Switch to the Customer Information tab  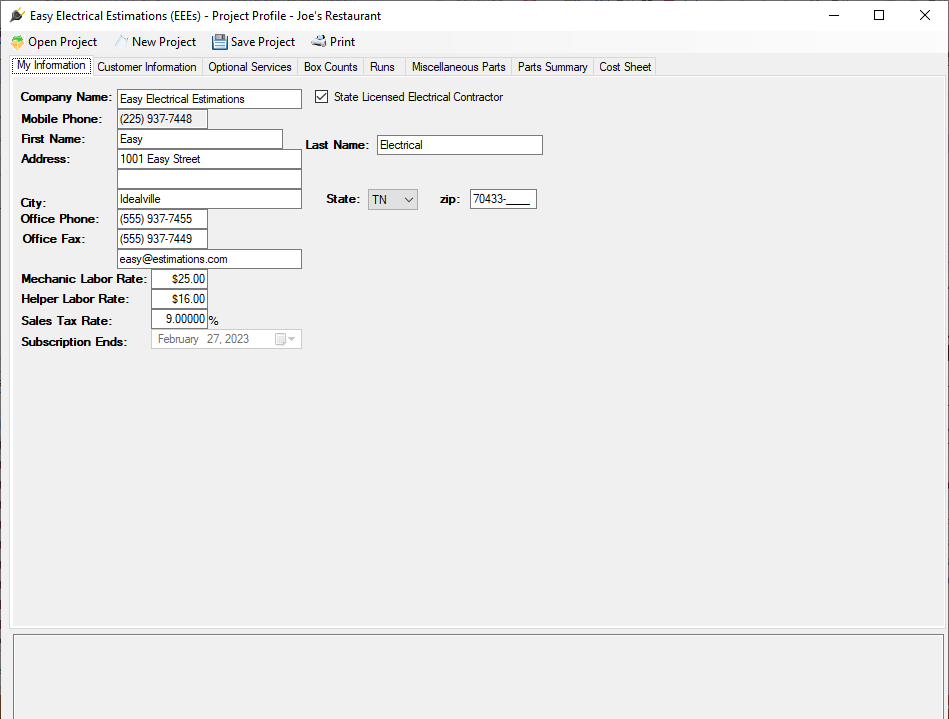coord(147,67)
